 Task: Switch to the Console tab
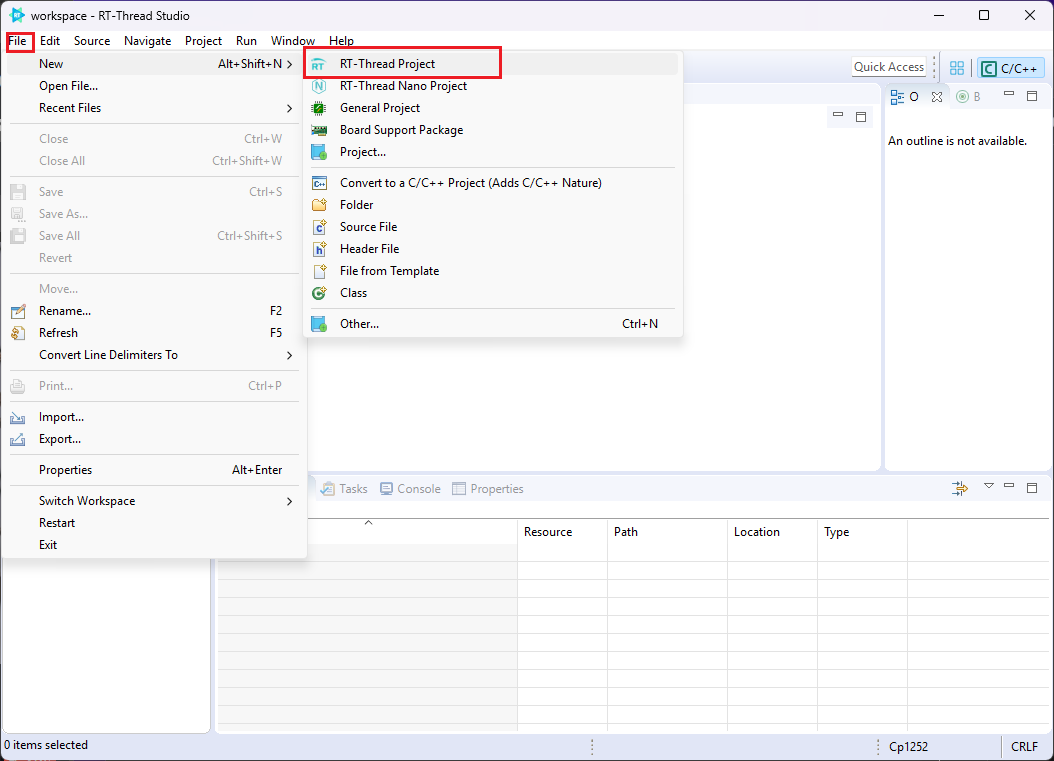(410, 489)
